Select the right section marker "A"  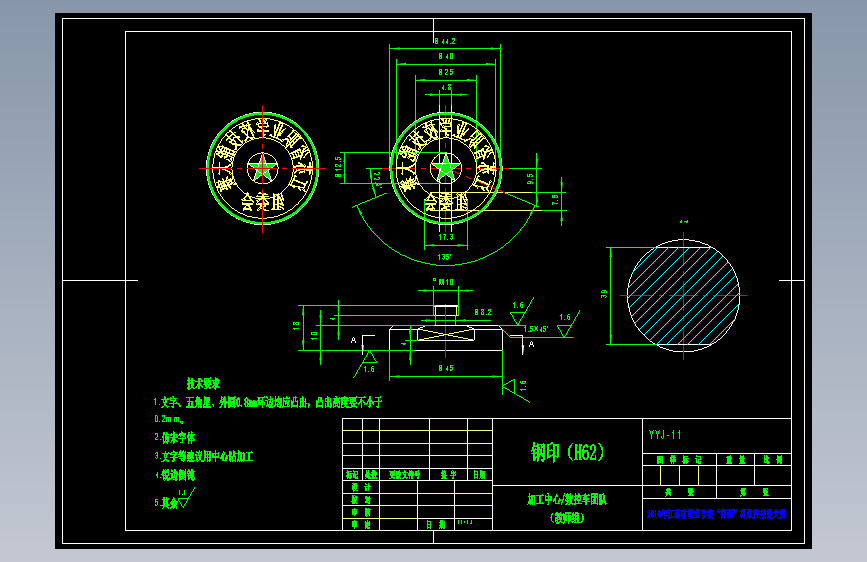(531, 344)
